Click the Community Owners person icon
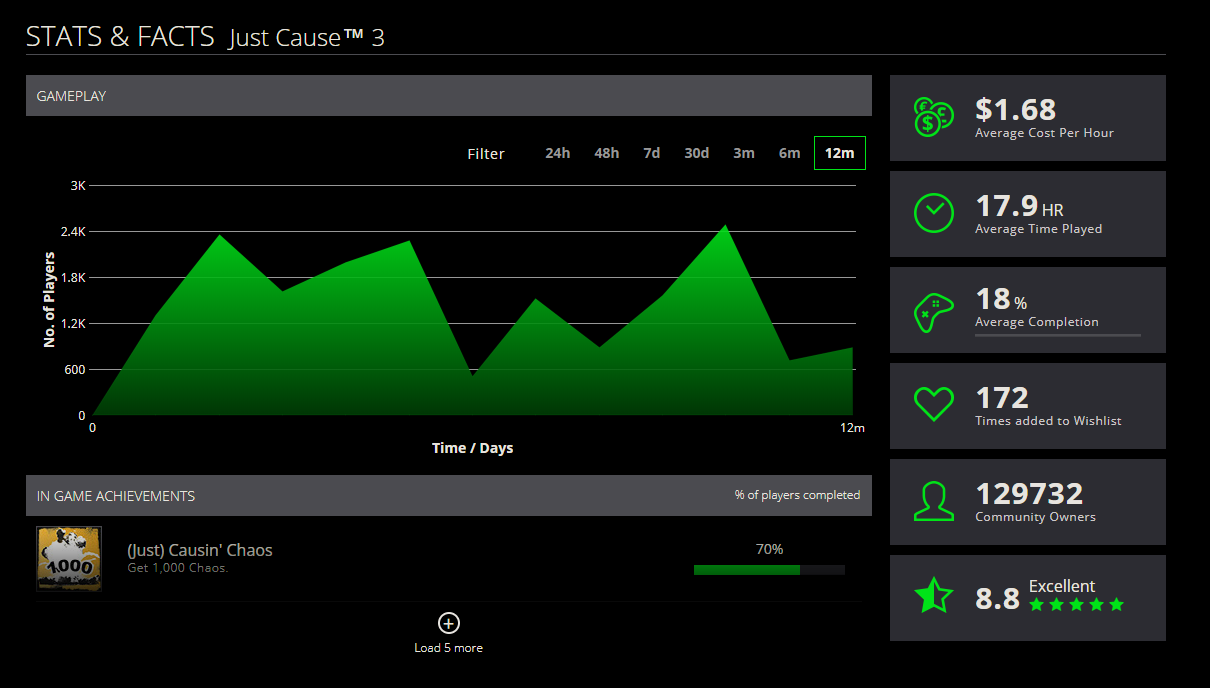 point(933,502)
